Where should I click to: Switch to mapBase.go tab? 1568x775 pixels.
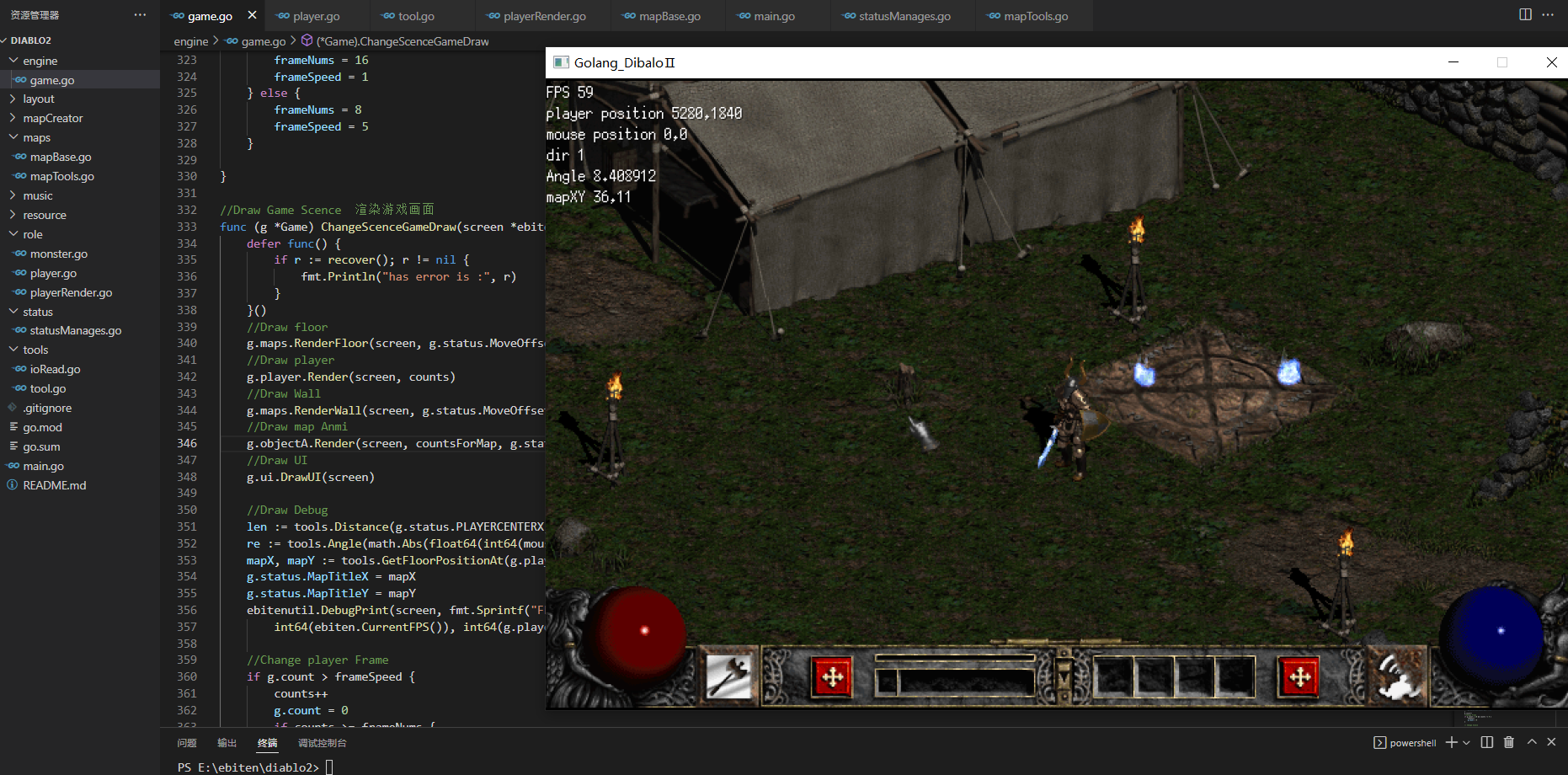coord(669,16)
